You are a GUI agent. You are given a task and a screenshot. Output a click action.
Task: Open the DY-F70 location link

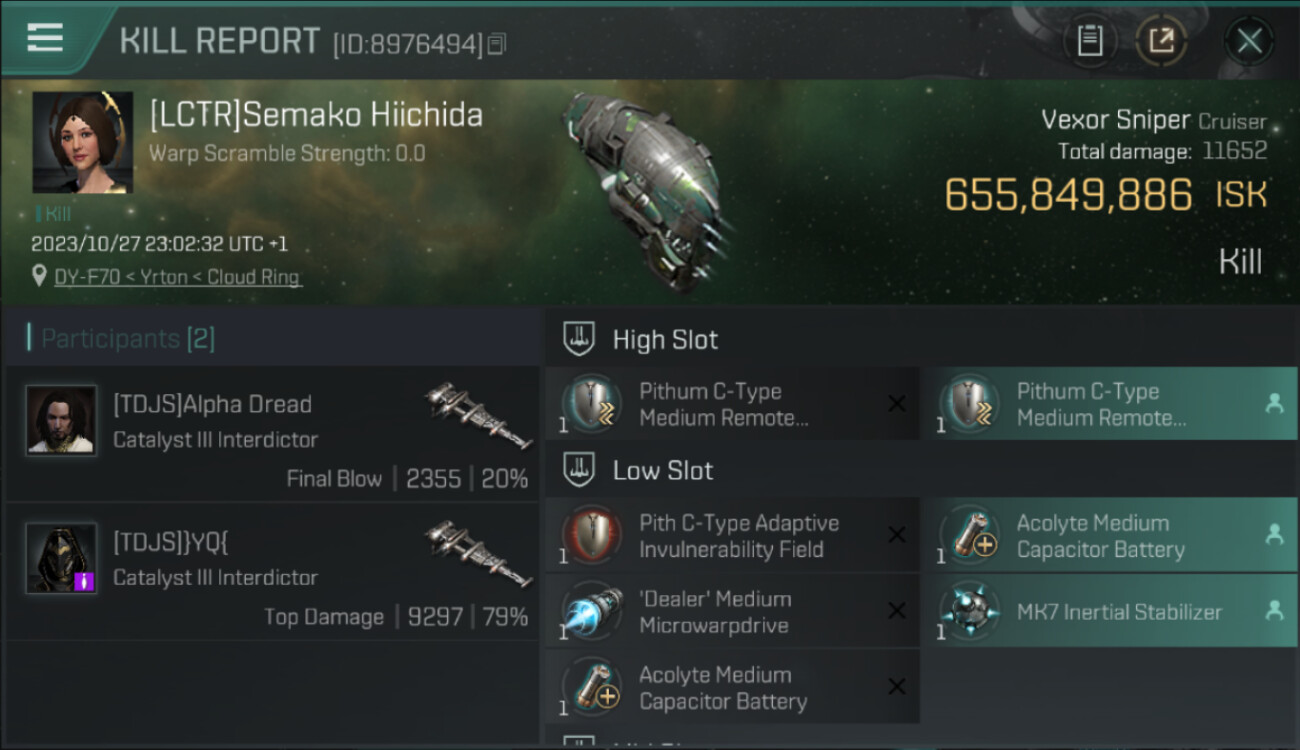tap(178, 277)
